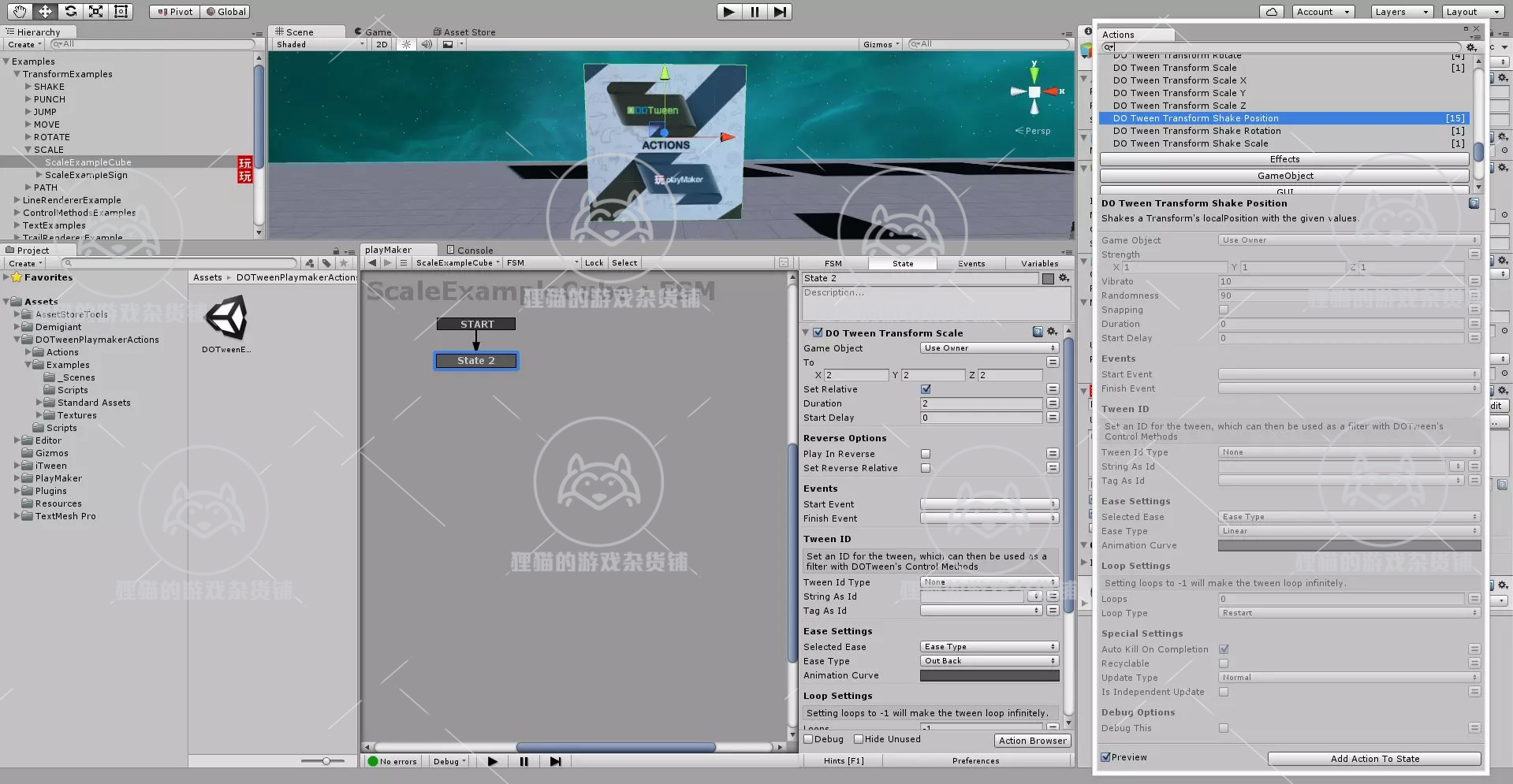Open the Variables tab in playMaker inspector
Screen dimensions: 1513x784
click(1040, 263)
